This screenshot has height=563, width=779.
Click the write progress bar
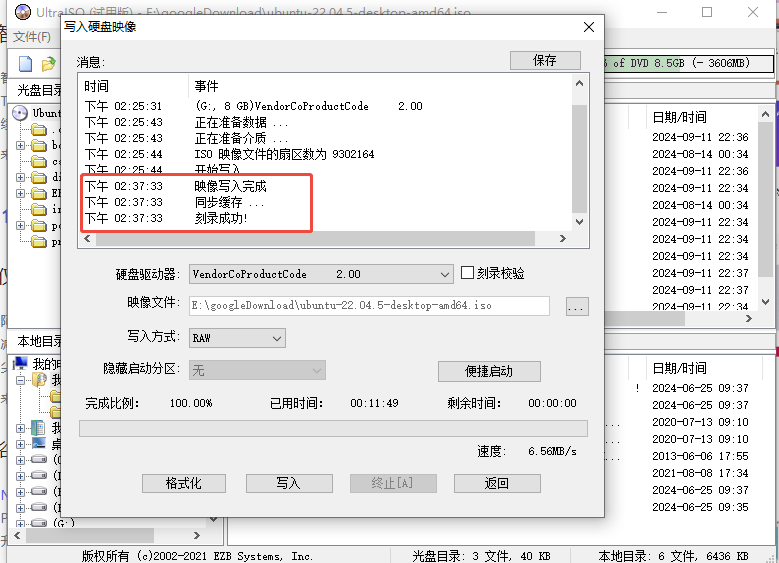click(333, 428)
